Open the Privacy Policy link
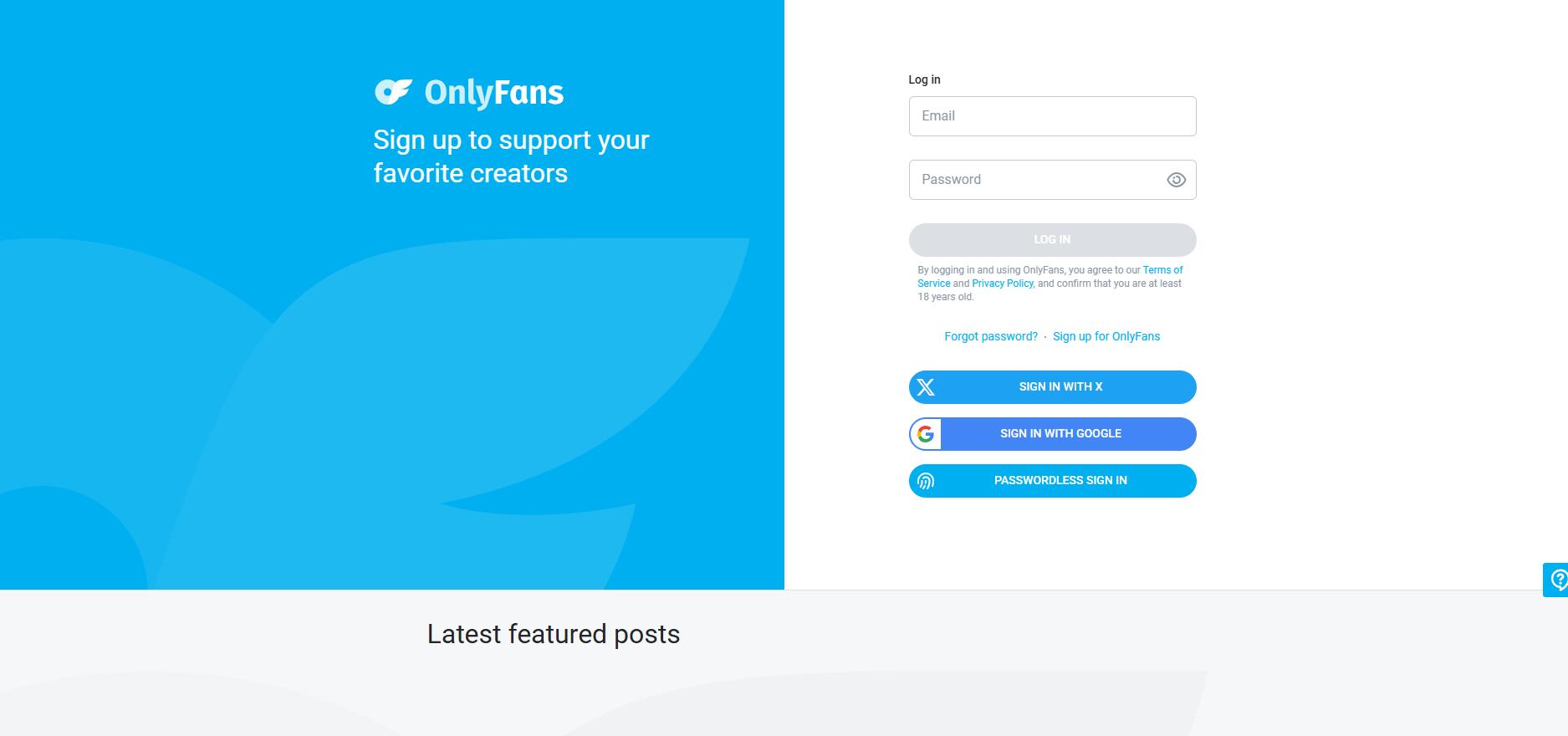The width and height of the screenshot is (1568, 736). [x=1003, y=284]
